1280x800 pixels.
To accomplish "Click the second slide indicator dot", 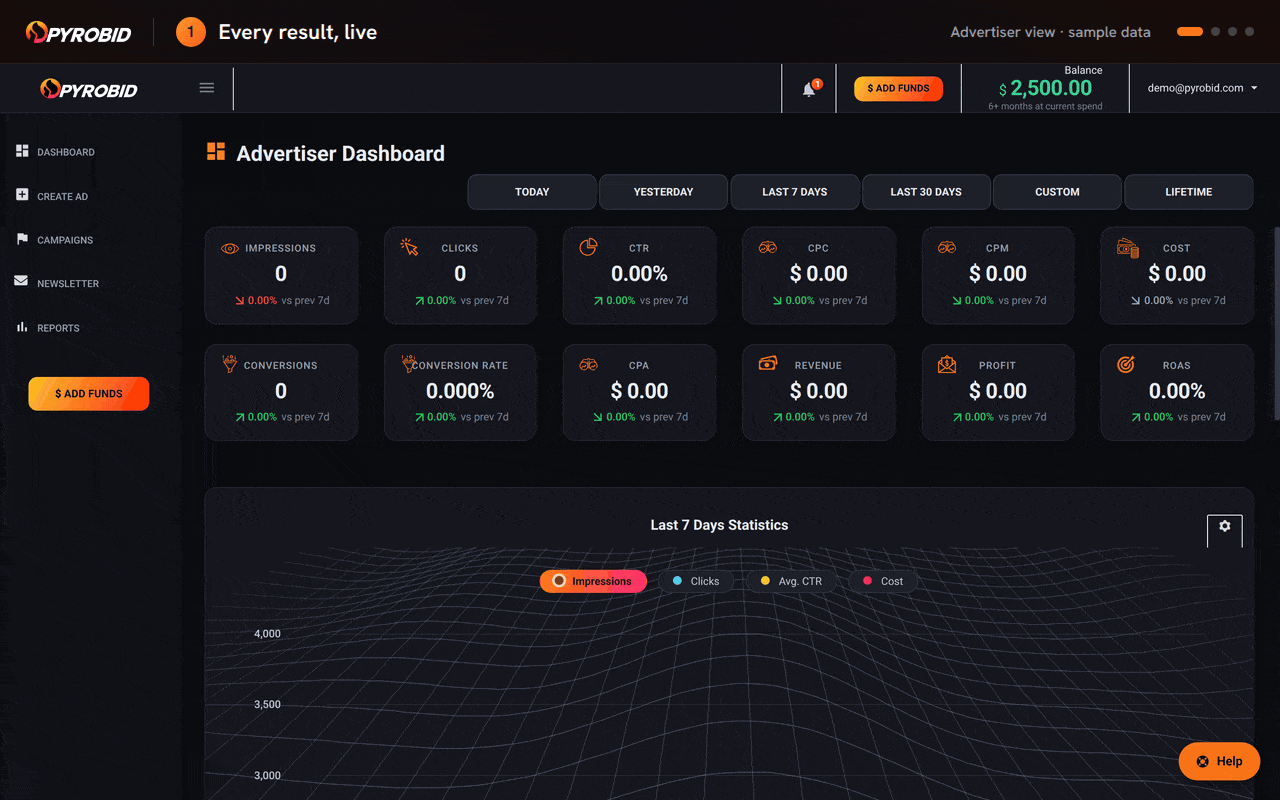I will 1215,32.
